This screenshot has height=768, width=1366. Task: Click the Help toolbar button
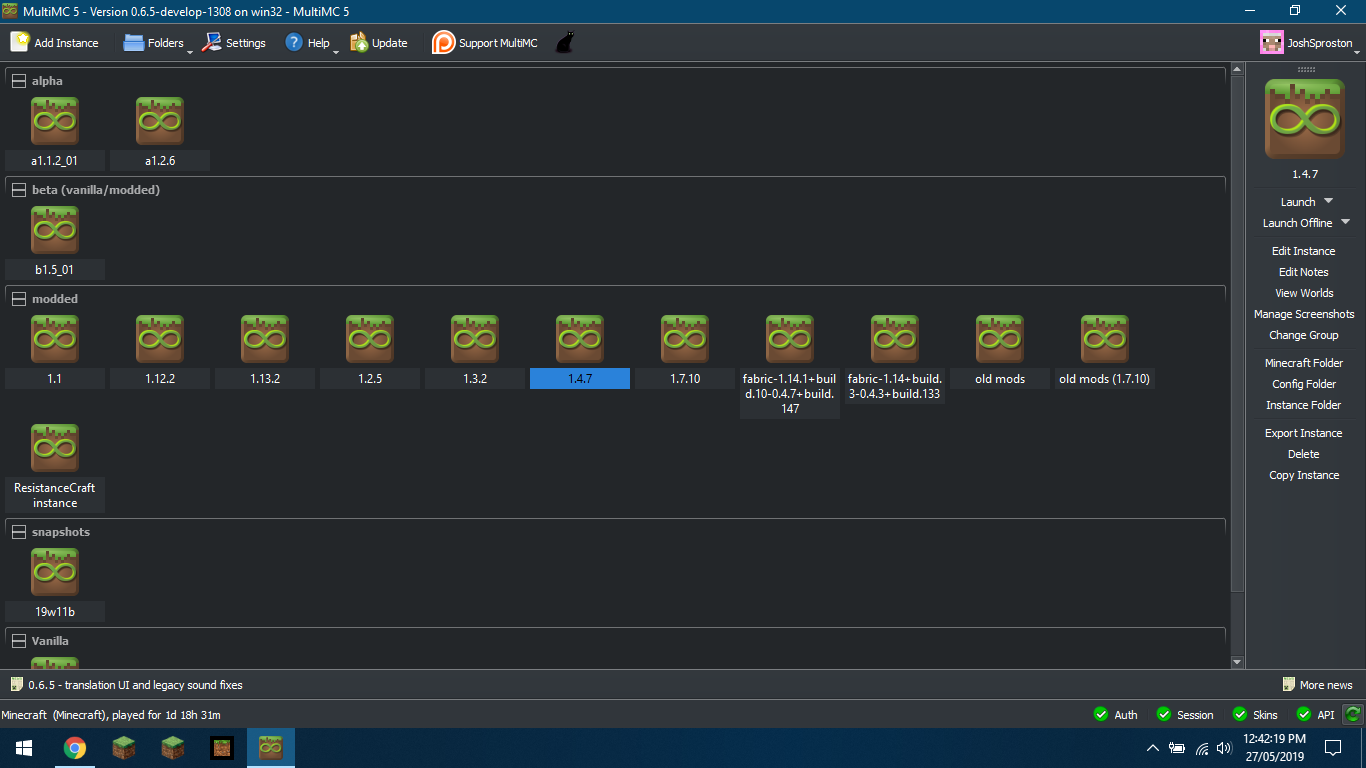click(307, 42)
